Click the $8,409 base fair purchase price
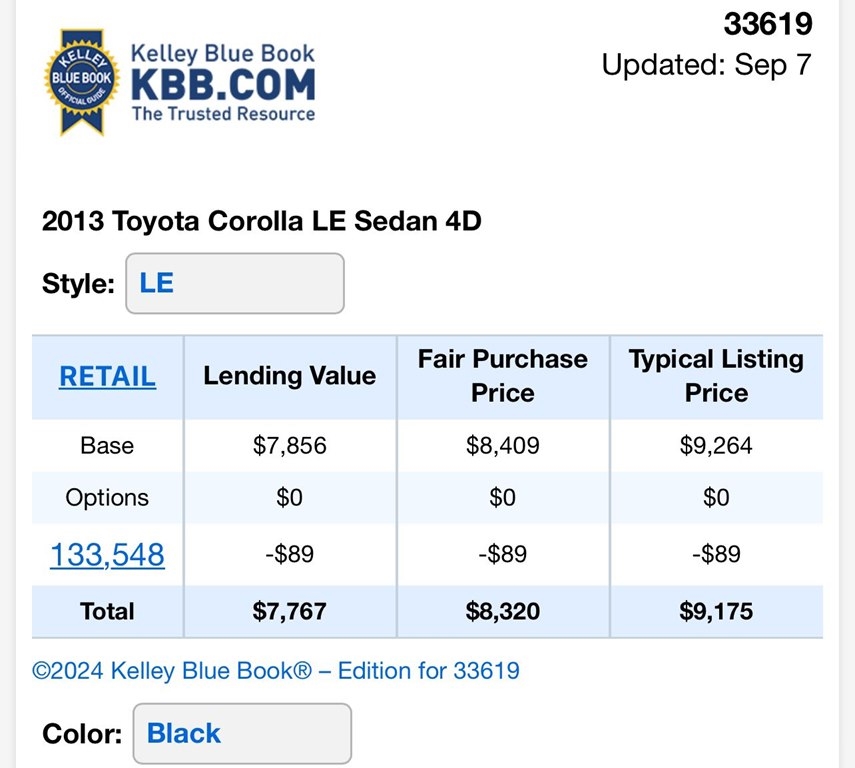This screenshot has width=855, height=768. (502, 446)
